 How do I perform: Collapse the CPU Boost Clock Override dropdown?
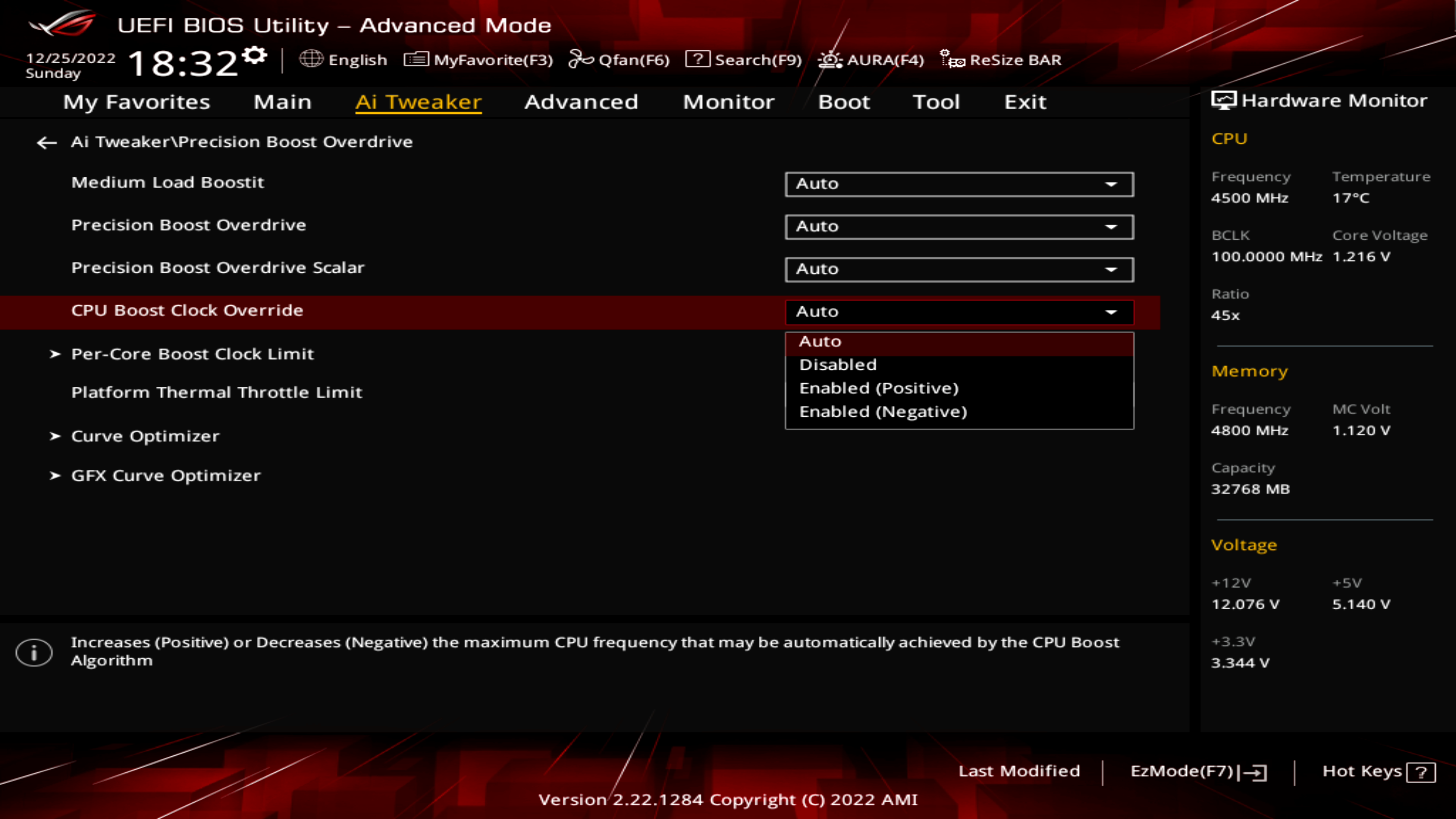pyautogui.click(x=959, y=312)
